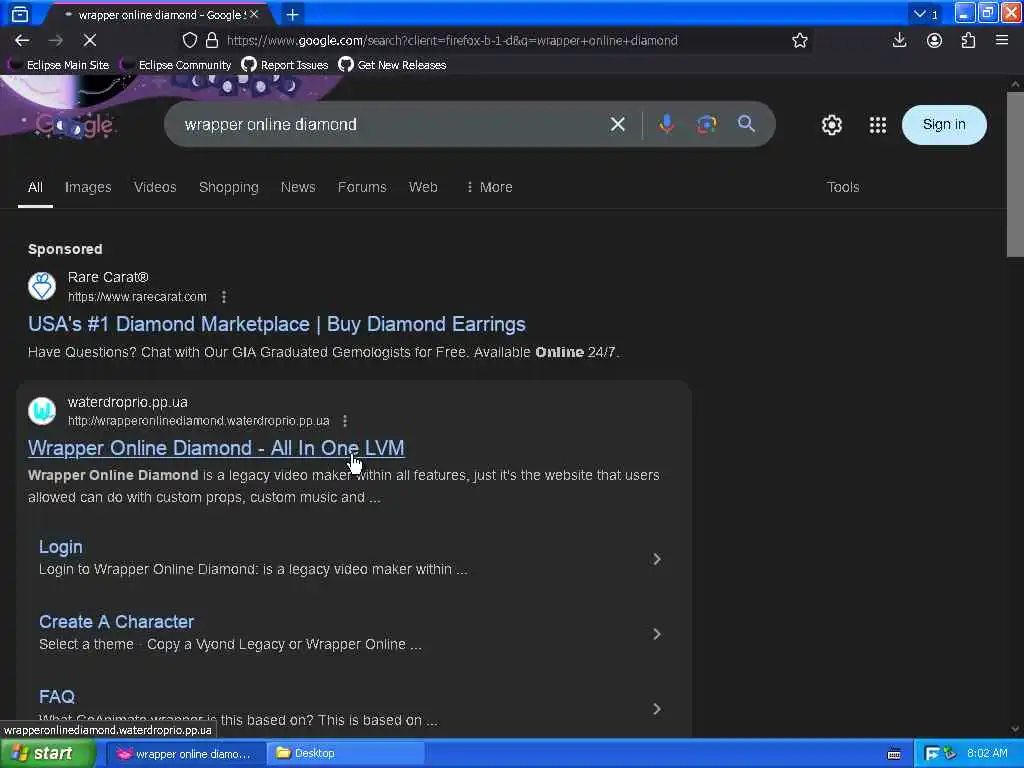Viewport: 1024px width, 768px height.
Task: Open the downloads panel icon
Action: point(899,40)
